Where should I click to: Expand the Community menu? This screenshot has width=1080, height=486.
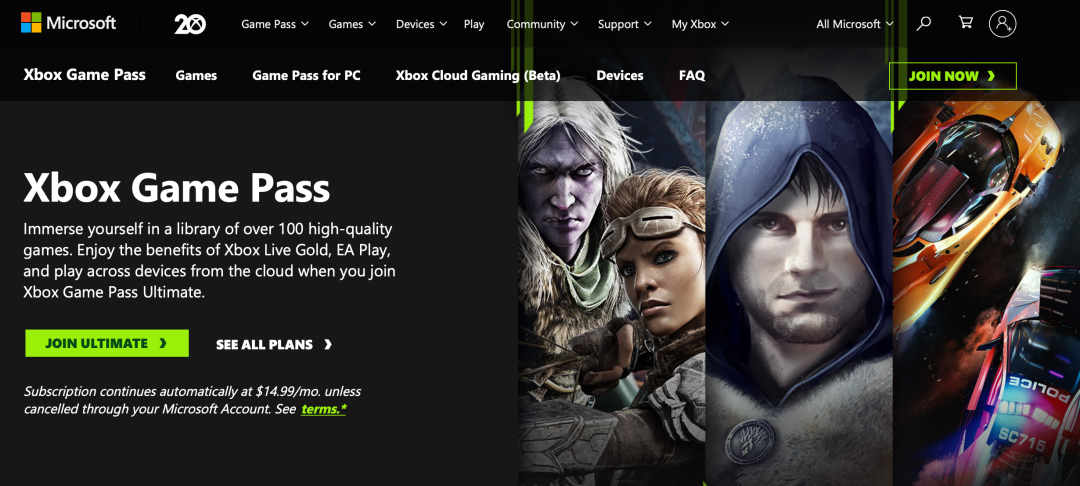point(542,24)
